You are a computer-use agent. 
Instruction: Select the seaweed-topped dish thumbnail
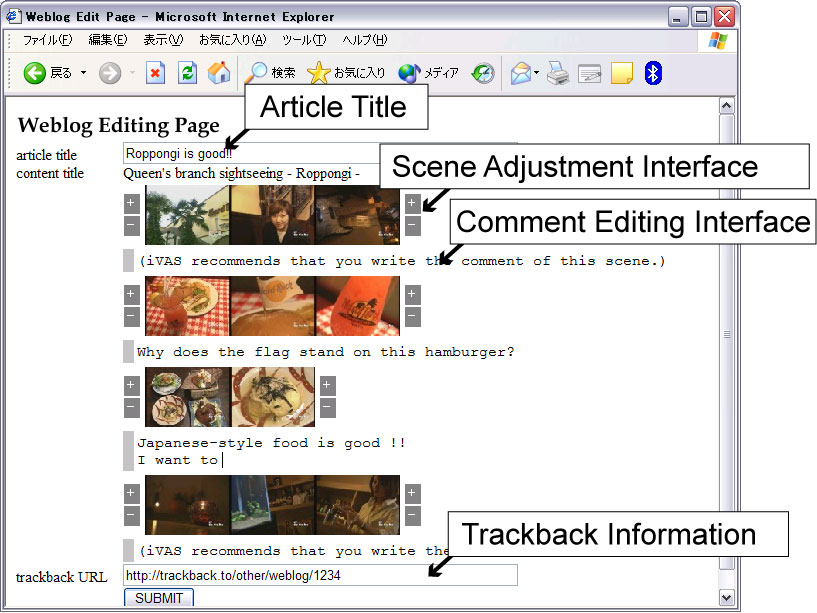[x=273, y=397]
